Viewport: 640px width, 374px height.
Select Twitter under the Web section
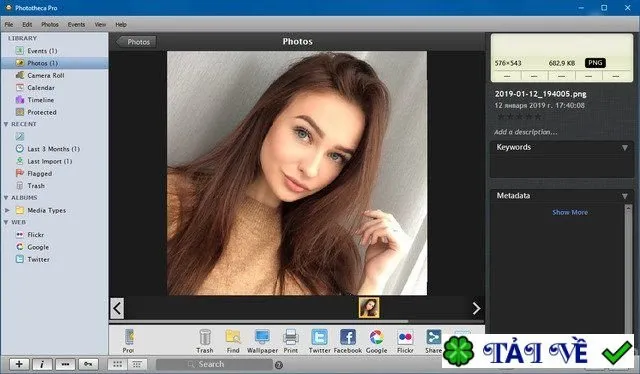point(33,259)
